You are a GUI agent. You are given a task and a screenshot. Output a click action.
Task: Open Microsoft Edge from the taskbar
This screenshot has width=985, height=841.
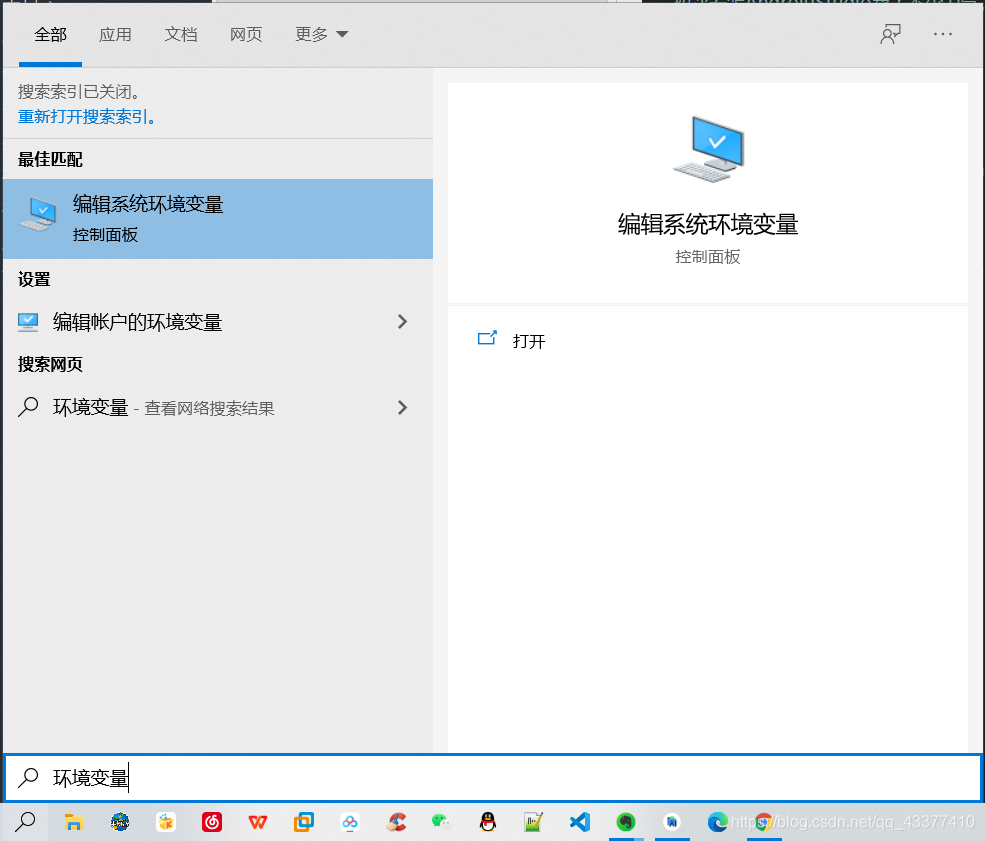click(718, 822)
